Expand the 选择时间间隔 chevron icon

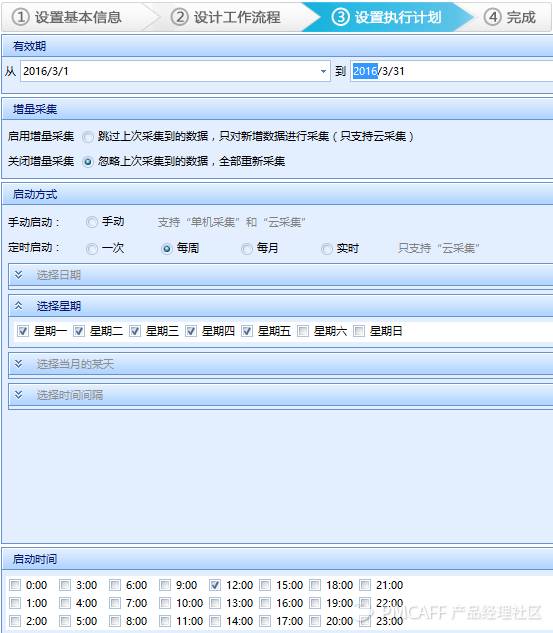tap(19, 394)
